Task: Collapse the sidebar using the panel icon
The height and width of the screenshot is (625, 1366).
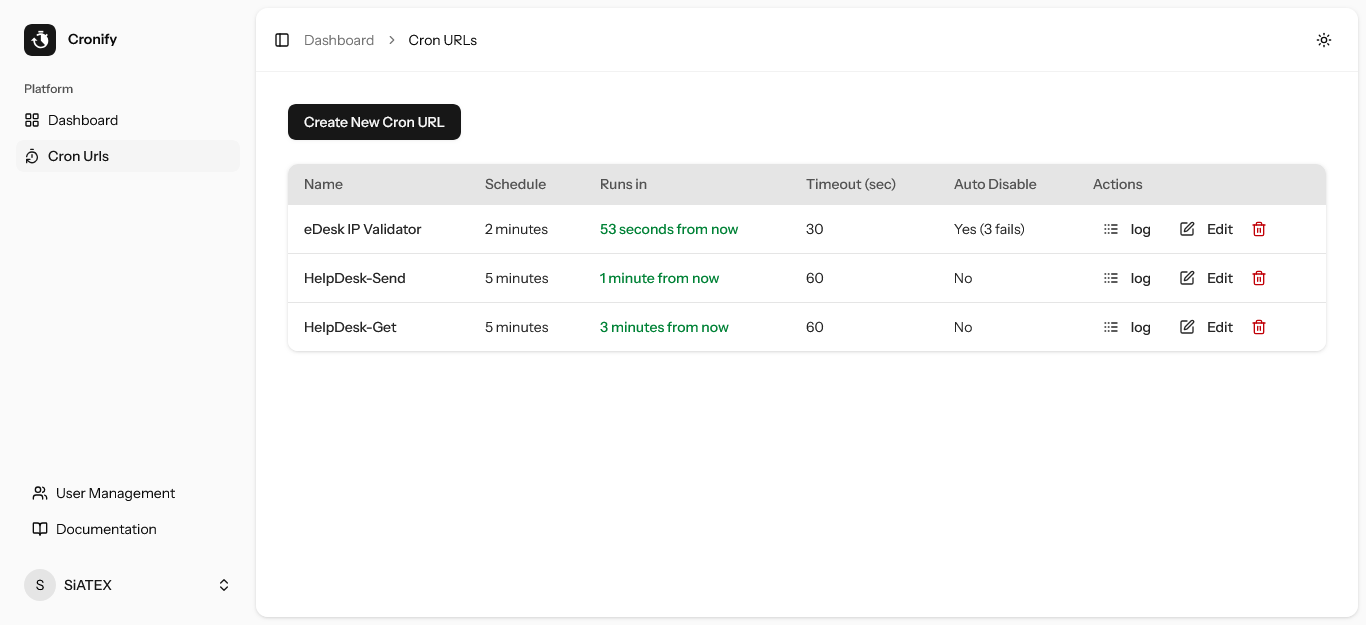Action: click(x=281, y=39)
